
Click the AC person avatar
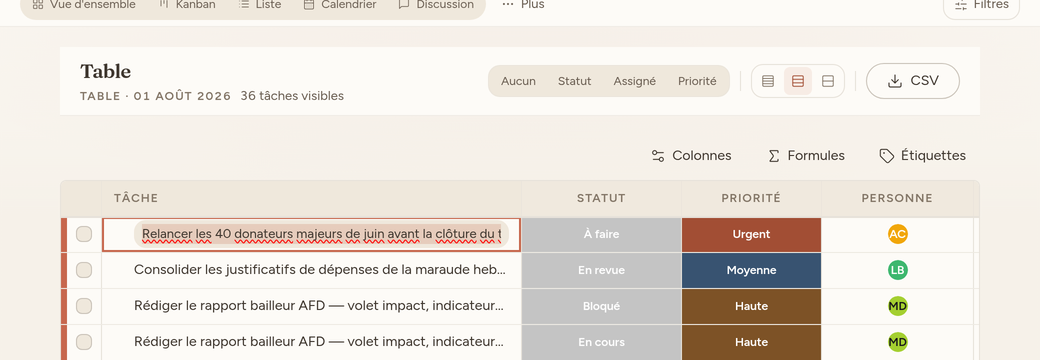pos(897,234)
